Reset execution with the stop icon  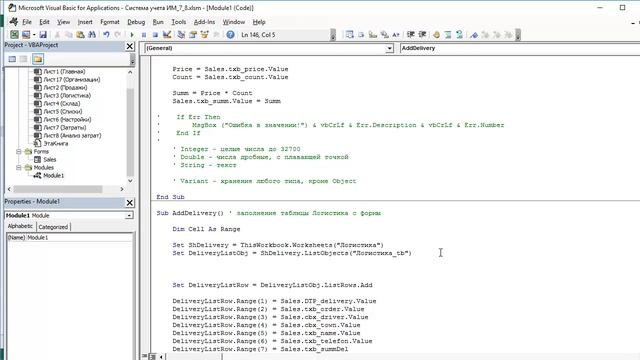155,35
